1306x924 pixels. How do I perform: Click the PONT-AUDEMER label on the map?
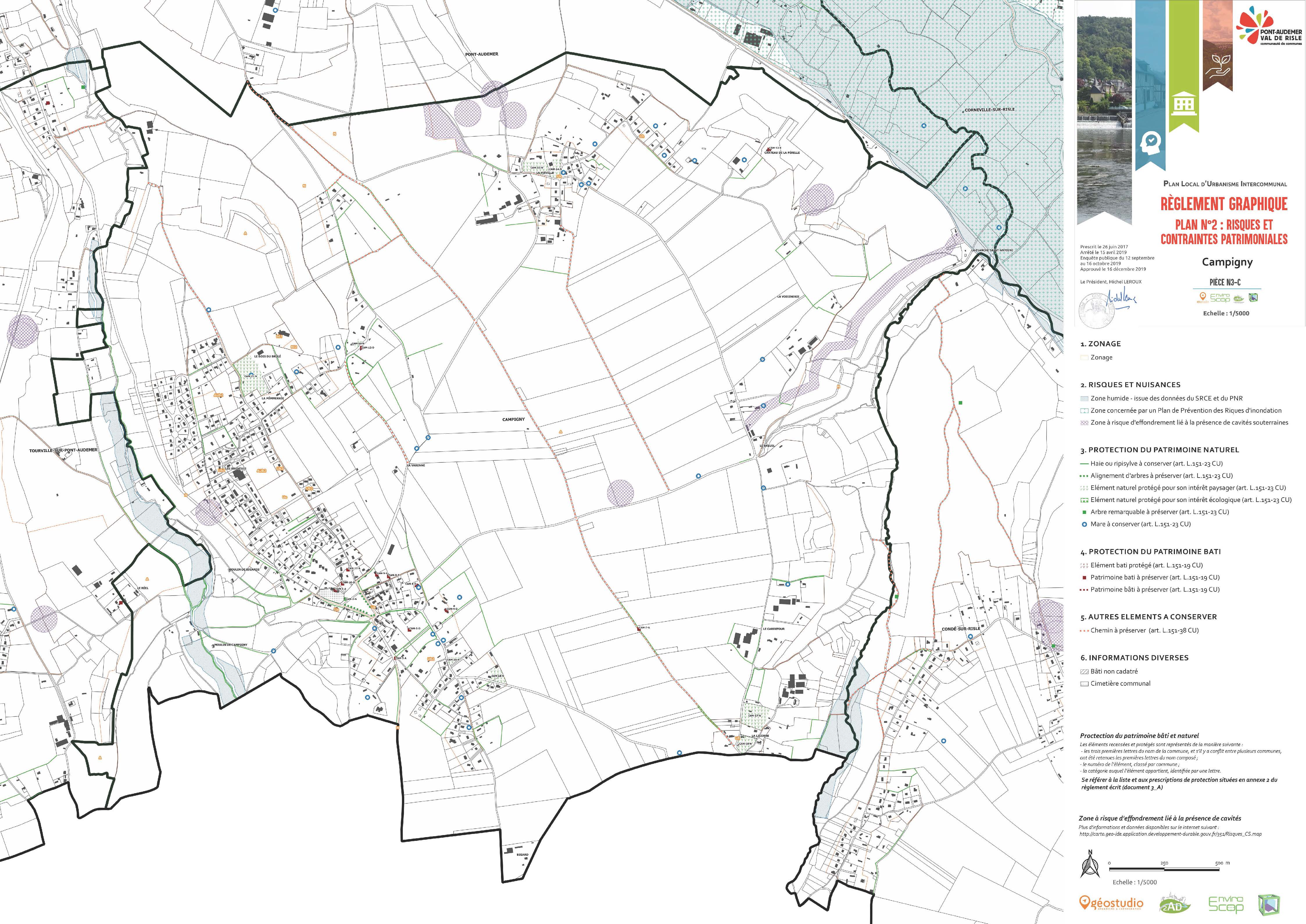pos(481,54)
